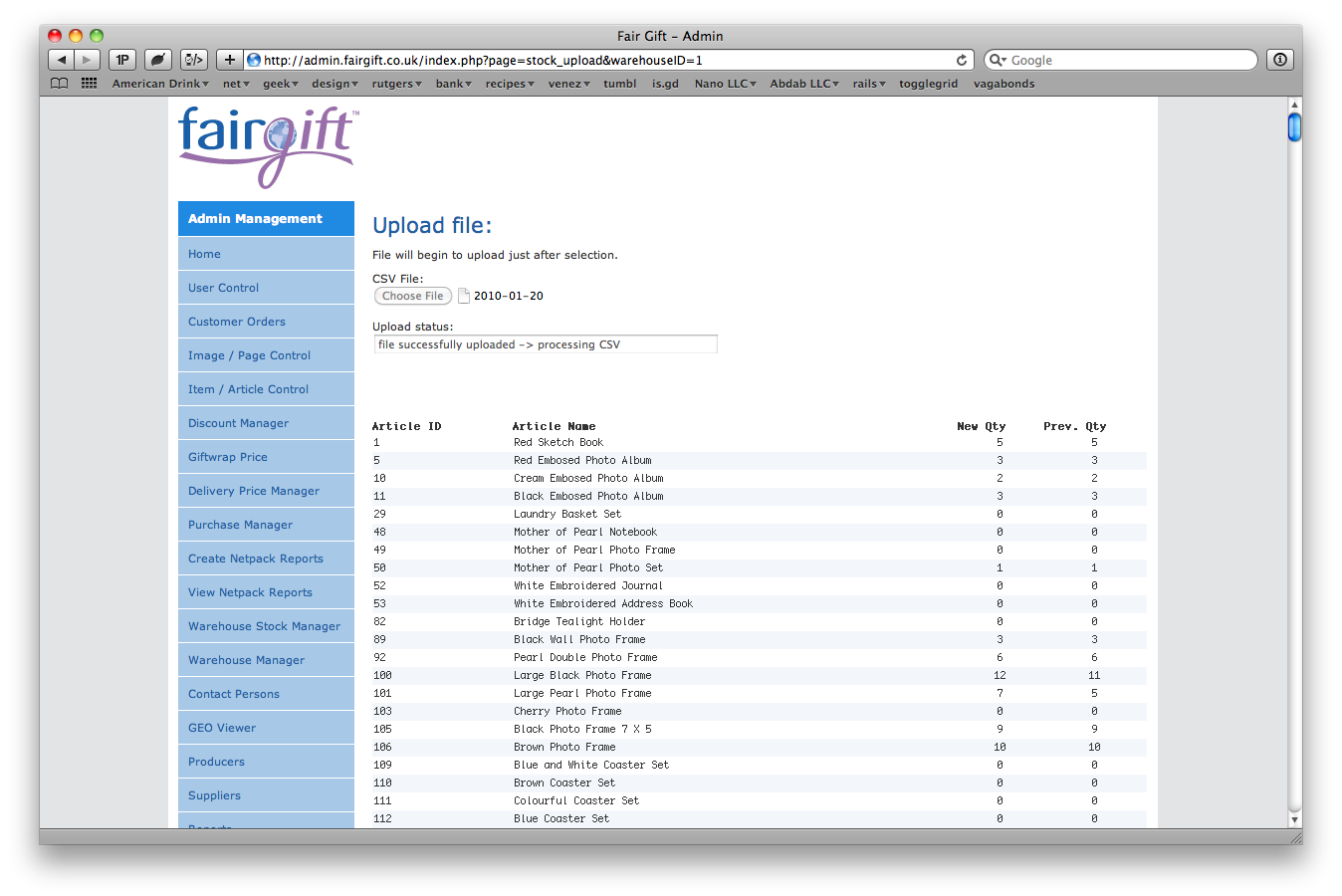Open the rails bookmarks dropdown
Screen dimensions: 1342x896
click(x=868, y=84)
